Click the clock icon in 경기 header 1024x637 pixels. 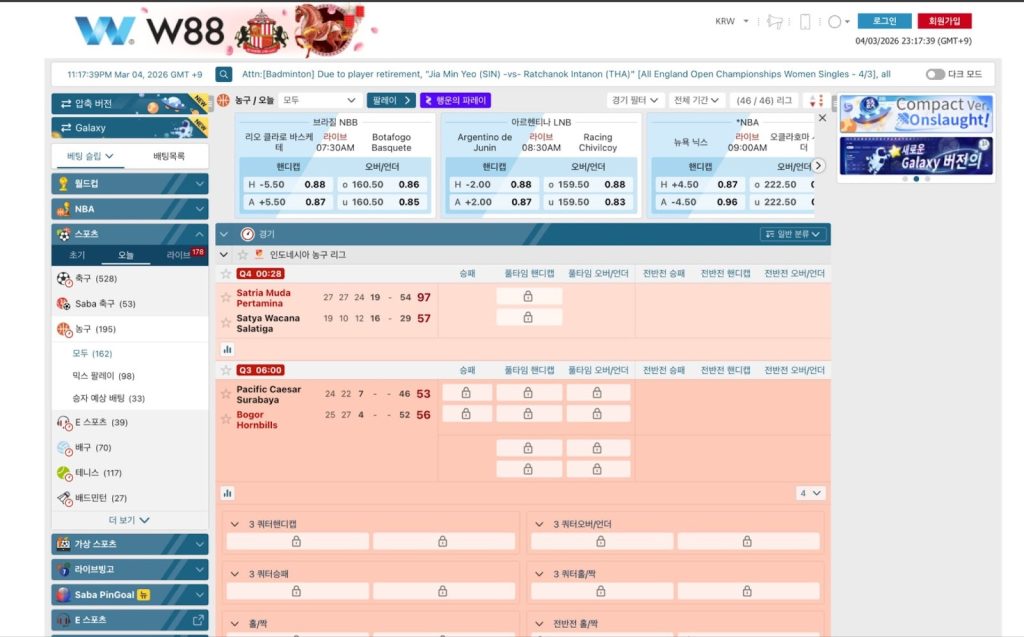pyautogui.click(x=248, y=234)
